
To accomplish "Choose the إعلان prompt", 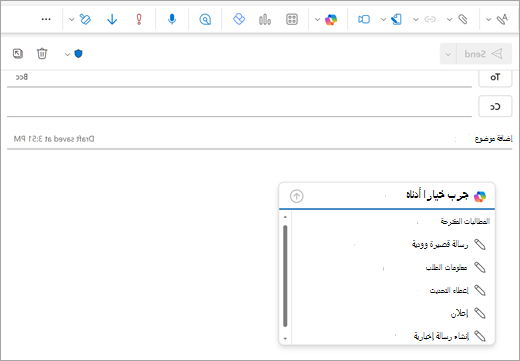I will click(459, 313).
